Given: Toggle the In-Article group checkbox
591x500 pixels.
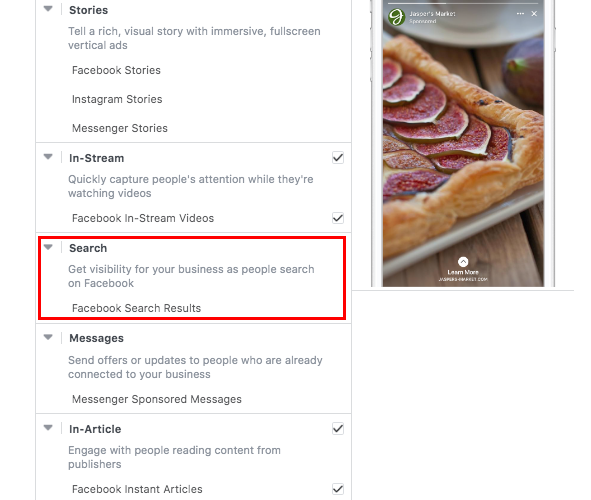Looking at the screenshot, I should [338, 428].
